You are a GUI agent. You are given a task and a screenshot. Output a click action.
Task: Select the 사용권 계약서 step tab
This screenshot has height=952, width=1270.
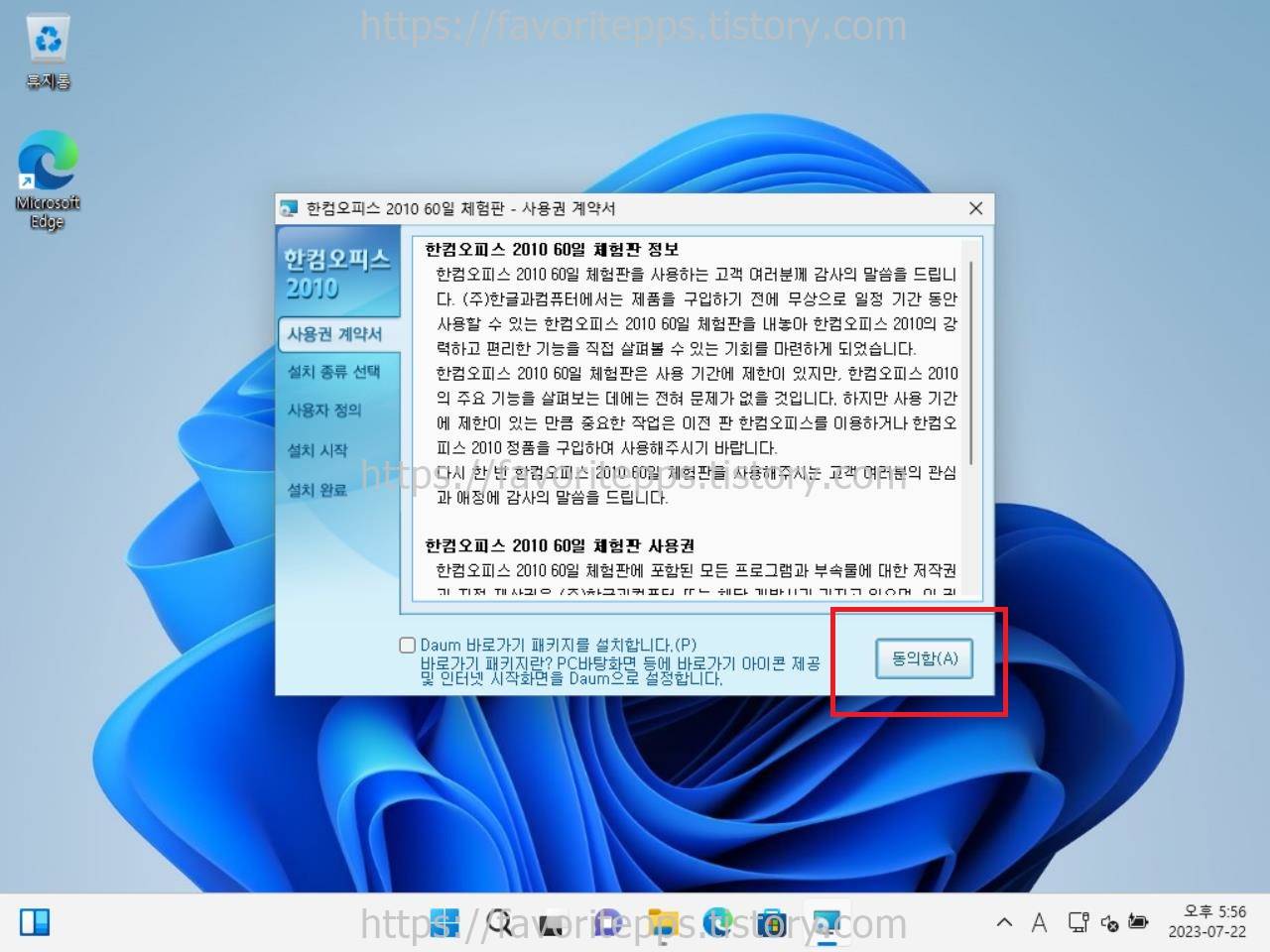point(338,334)
